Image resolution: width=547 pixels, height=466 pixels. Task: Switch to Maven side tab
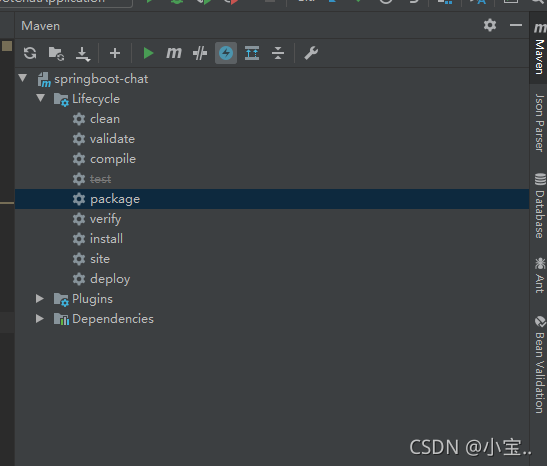(539, 48)
